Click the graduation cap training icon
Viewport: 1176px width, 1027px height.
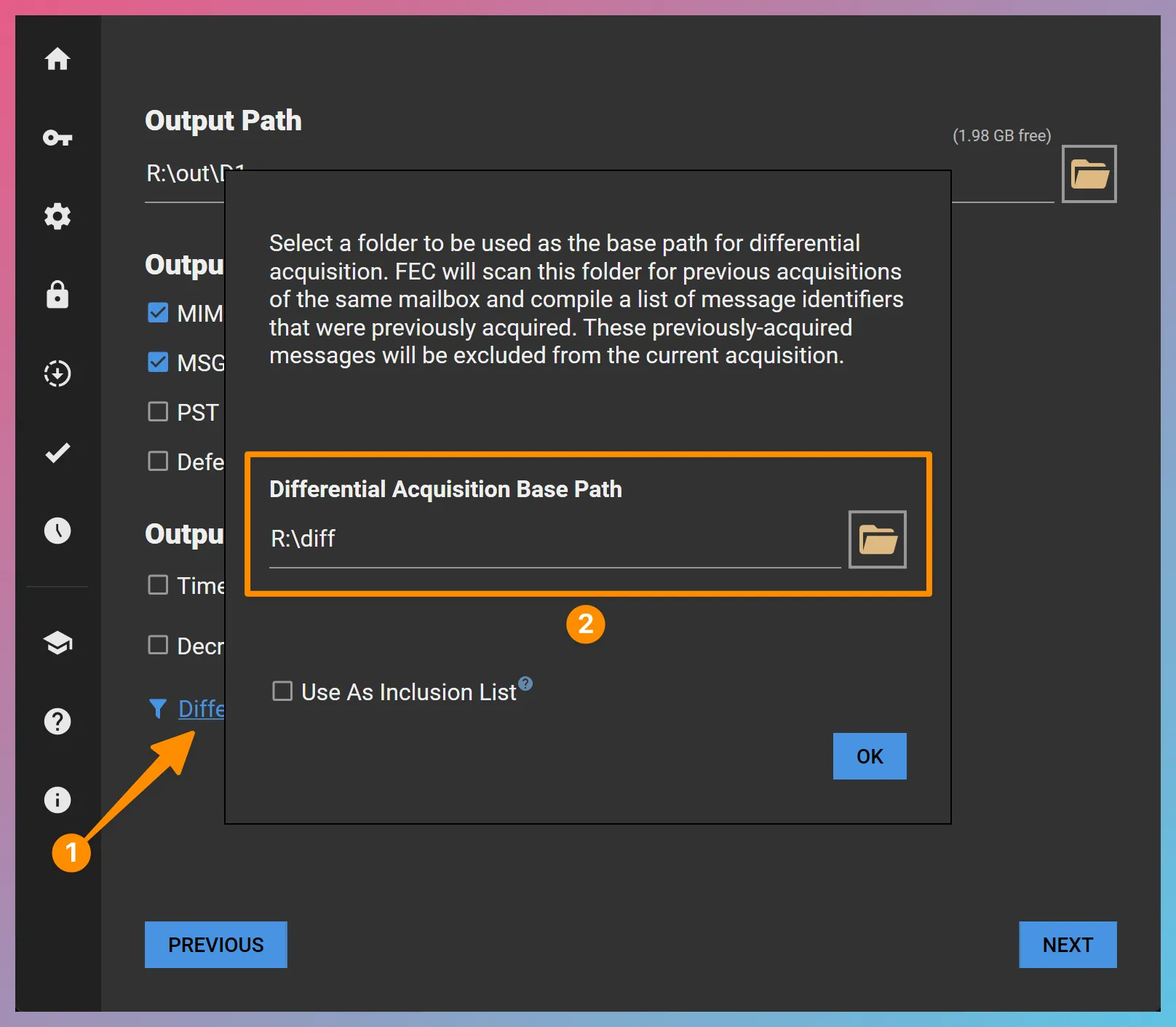coord(57,643)
